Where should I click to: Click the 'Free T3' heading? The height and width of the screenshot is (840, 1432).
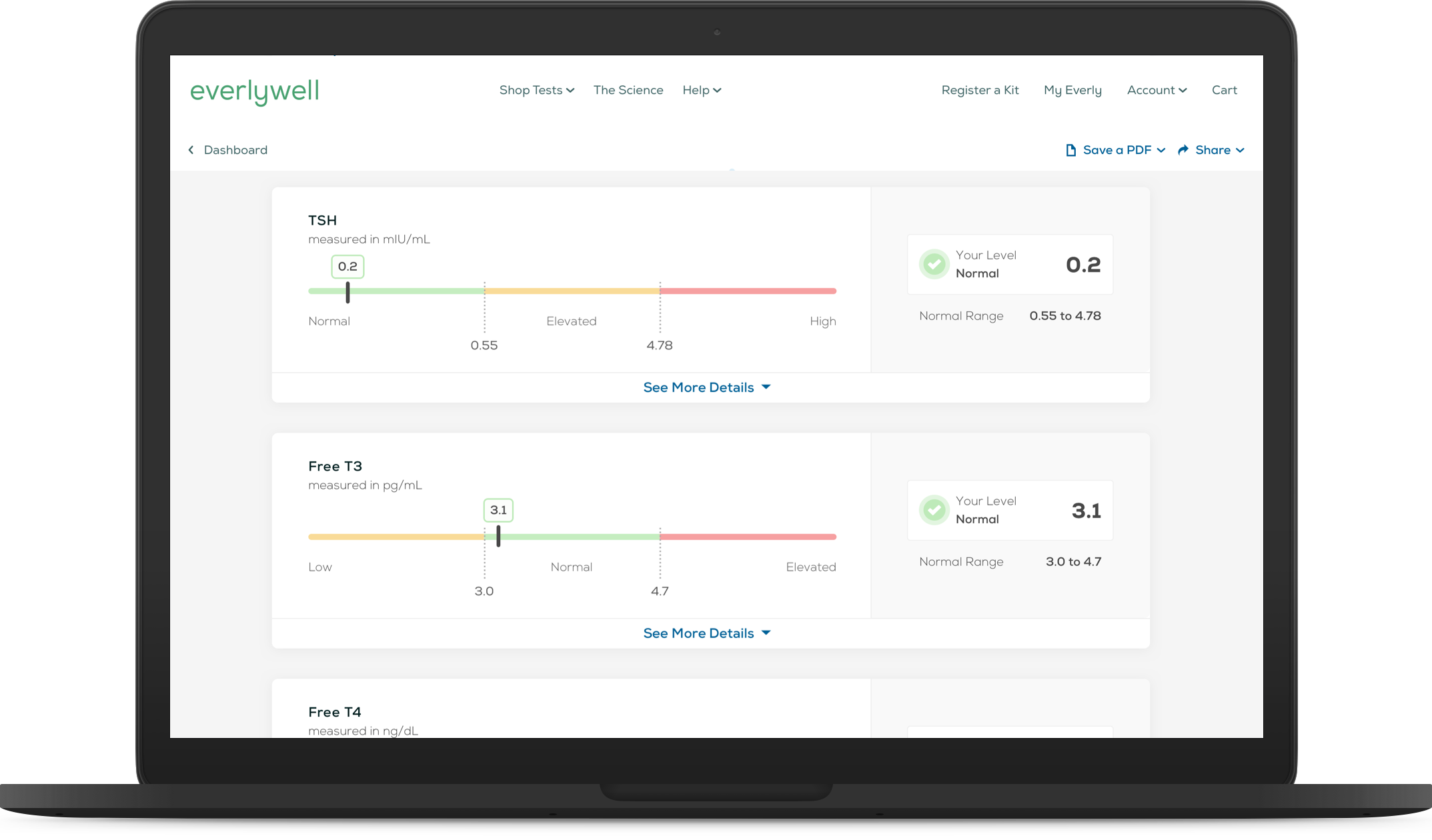[335, 467]
